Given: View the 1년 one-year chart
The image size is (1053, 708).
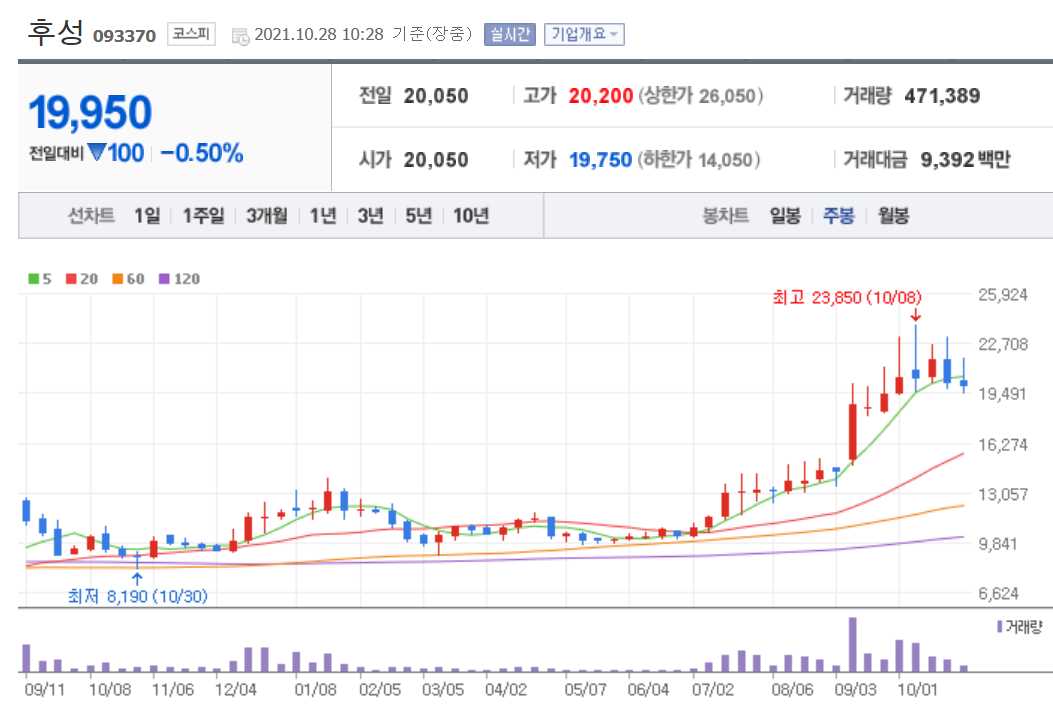Looking at the screenshot, I should click(321, 215).
